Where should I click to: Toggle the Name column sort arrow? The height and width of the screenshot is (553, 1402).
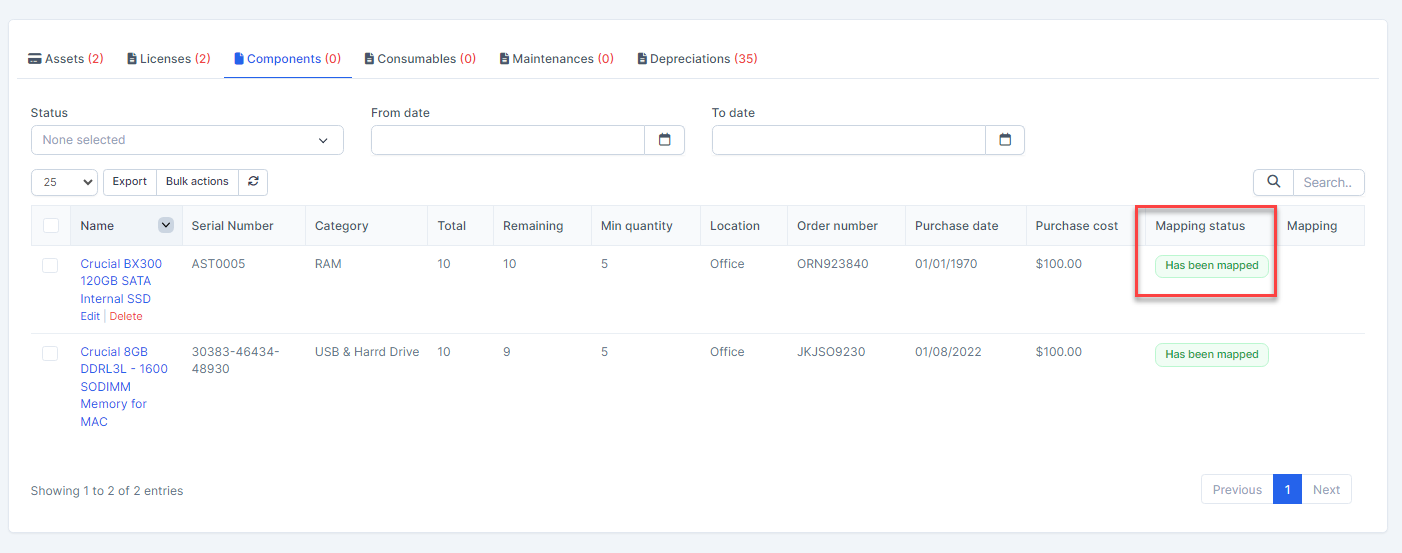(166, 226)
